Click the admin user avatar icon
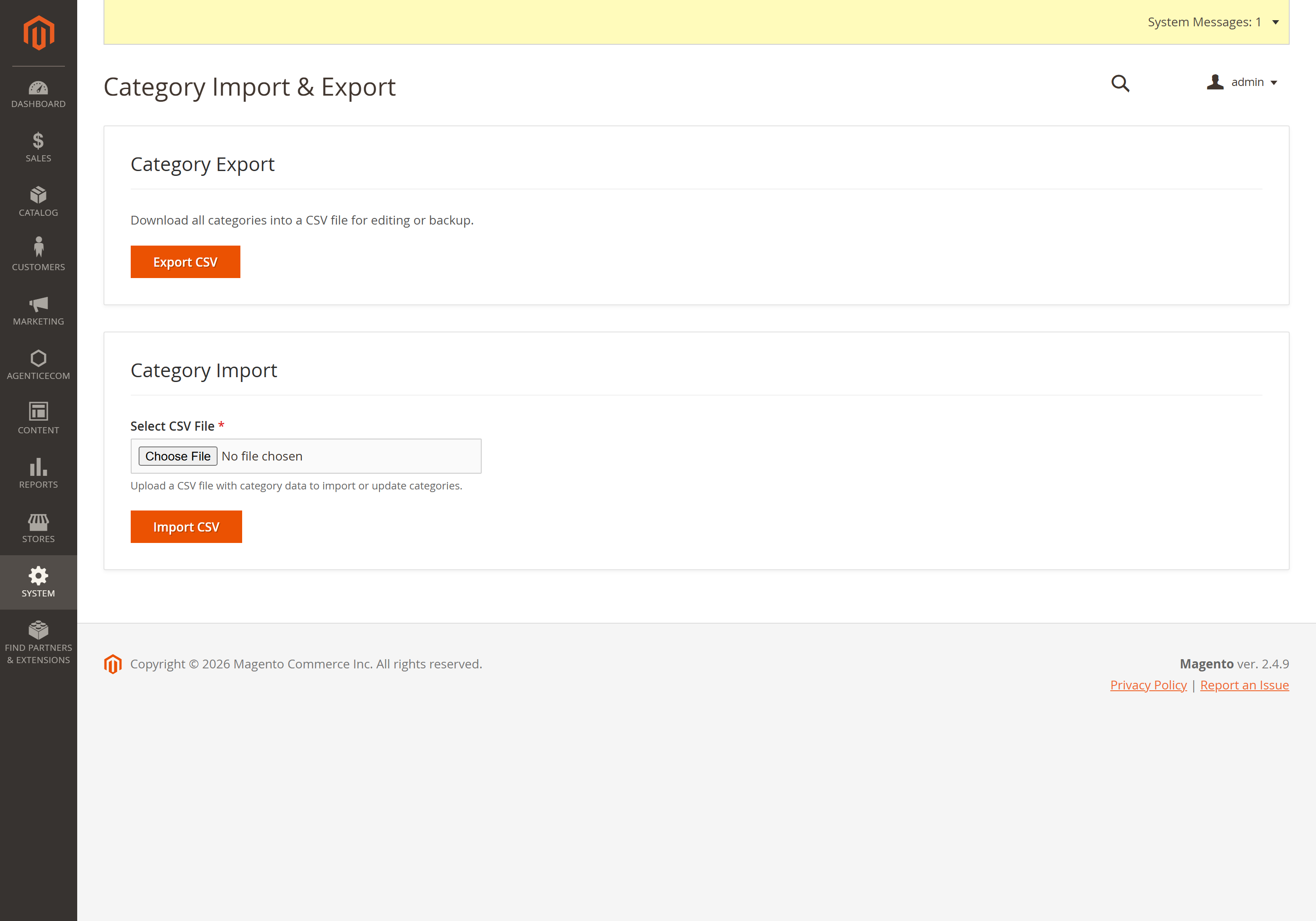Image resolution: width=1316 pixels, height=921 pixels. [x=1215, y=82]
